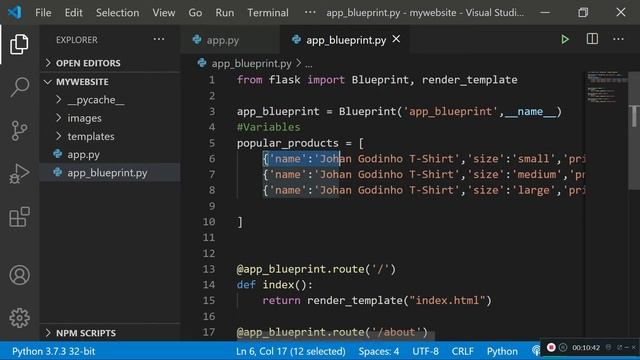640x360 pixels.
Task: Open Run and Debug view
Action: pos(19,173)
